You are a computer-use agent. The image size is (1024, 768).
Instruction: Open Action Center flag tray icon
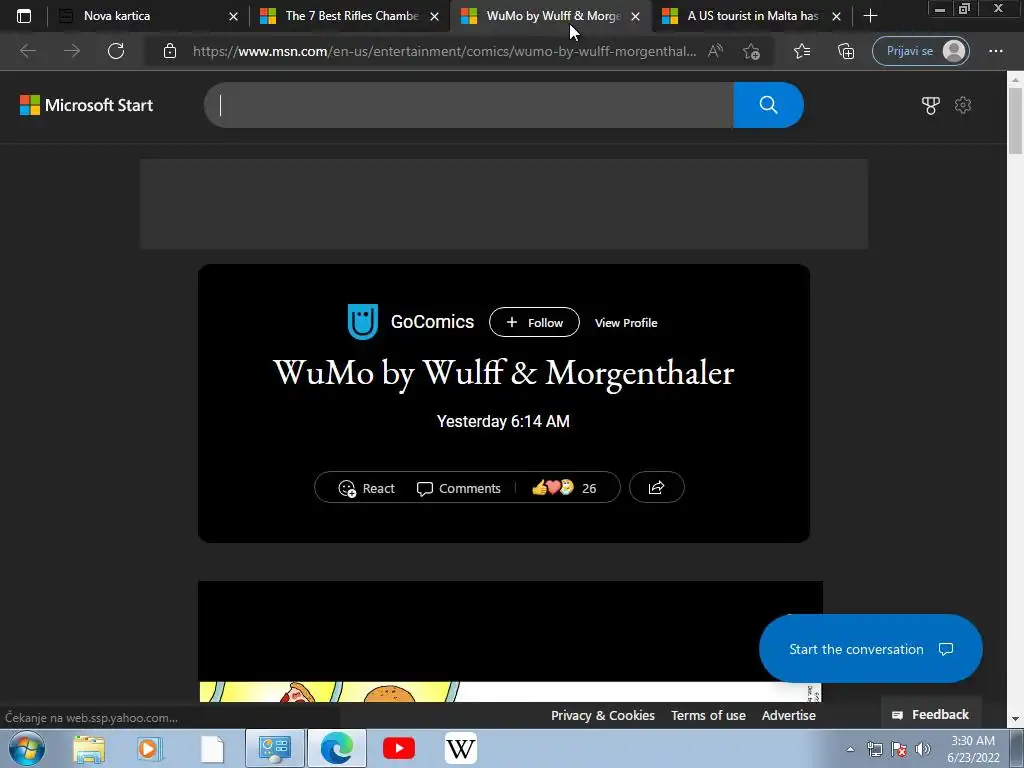click(899, 749)
